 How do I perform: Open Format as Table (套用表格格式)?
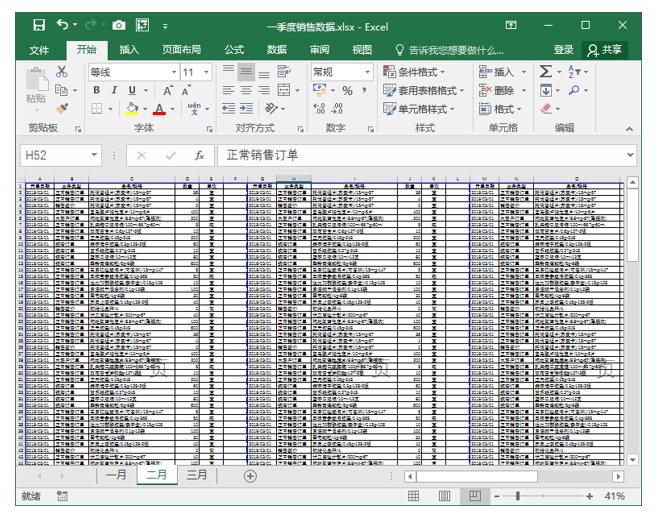pos(424,90)
